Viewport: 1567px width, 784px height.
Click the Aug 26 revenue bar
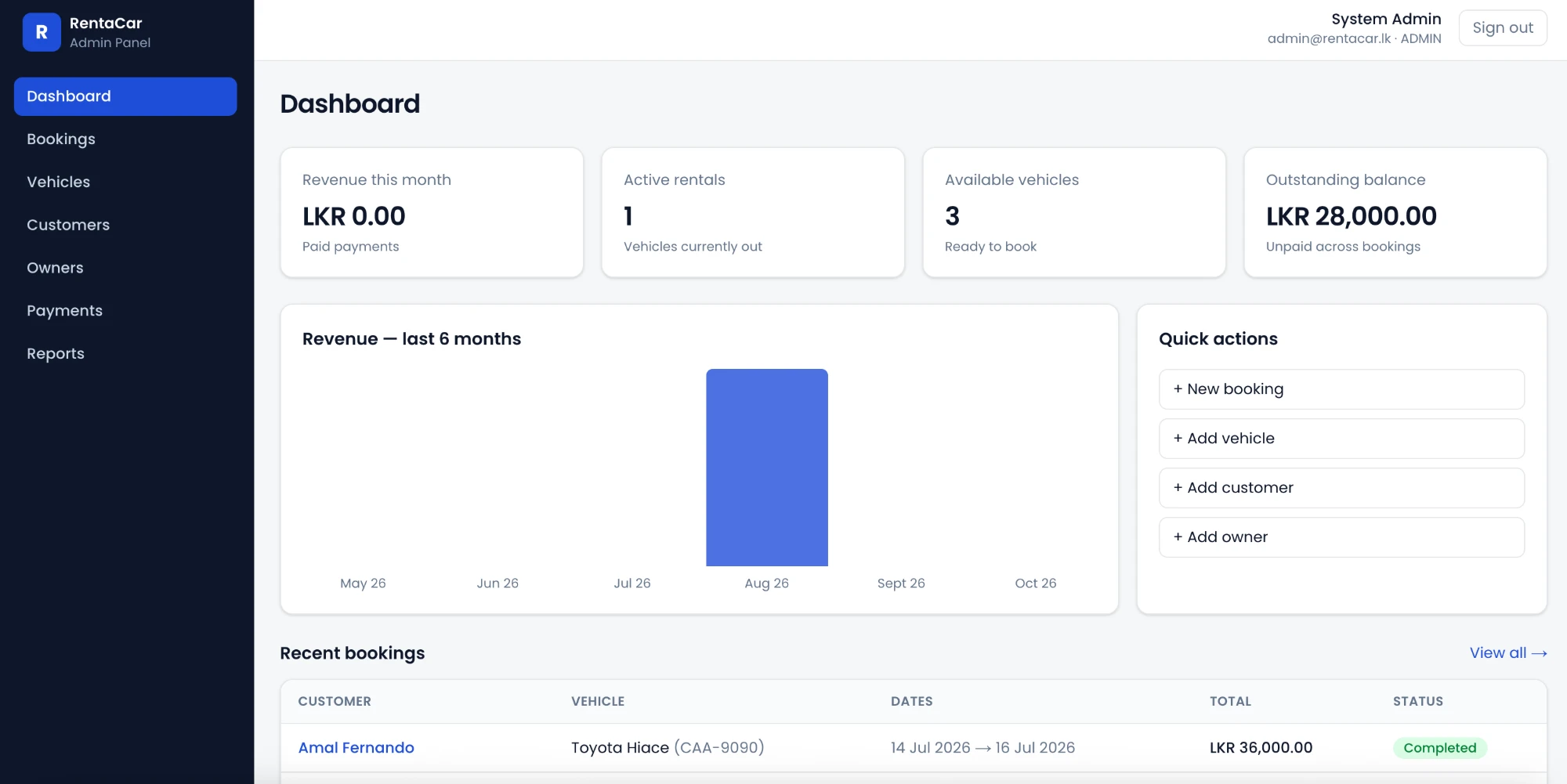767,468
